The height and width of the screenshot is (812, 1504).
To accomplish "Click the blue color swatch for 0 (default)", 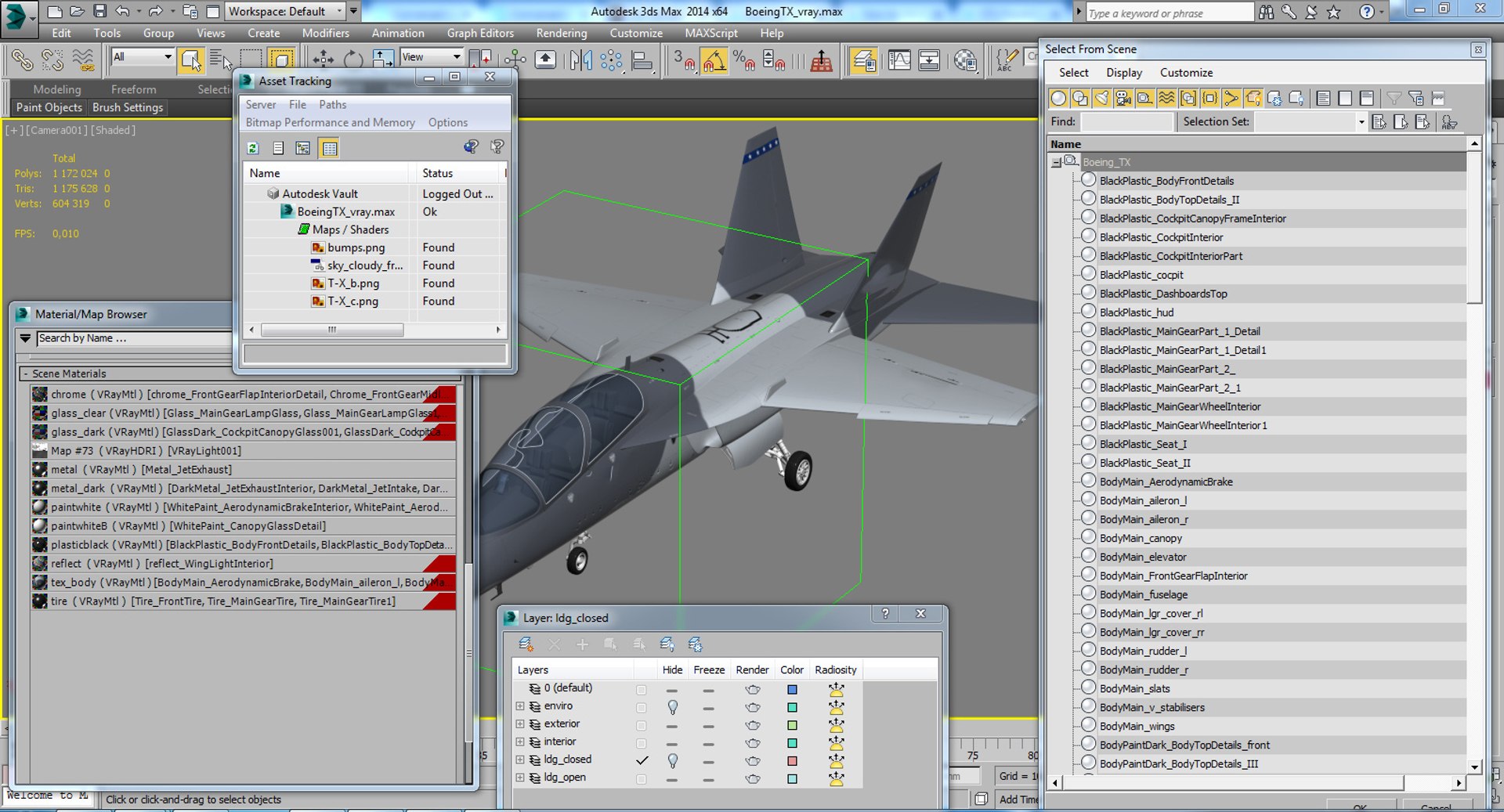I will [792, 689].
